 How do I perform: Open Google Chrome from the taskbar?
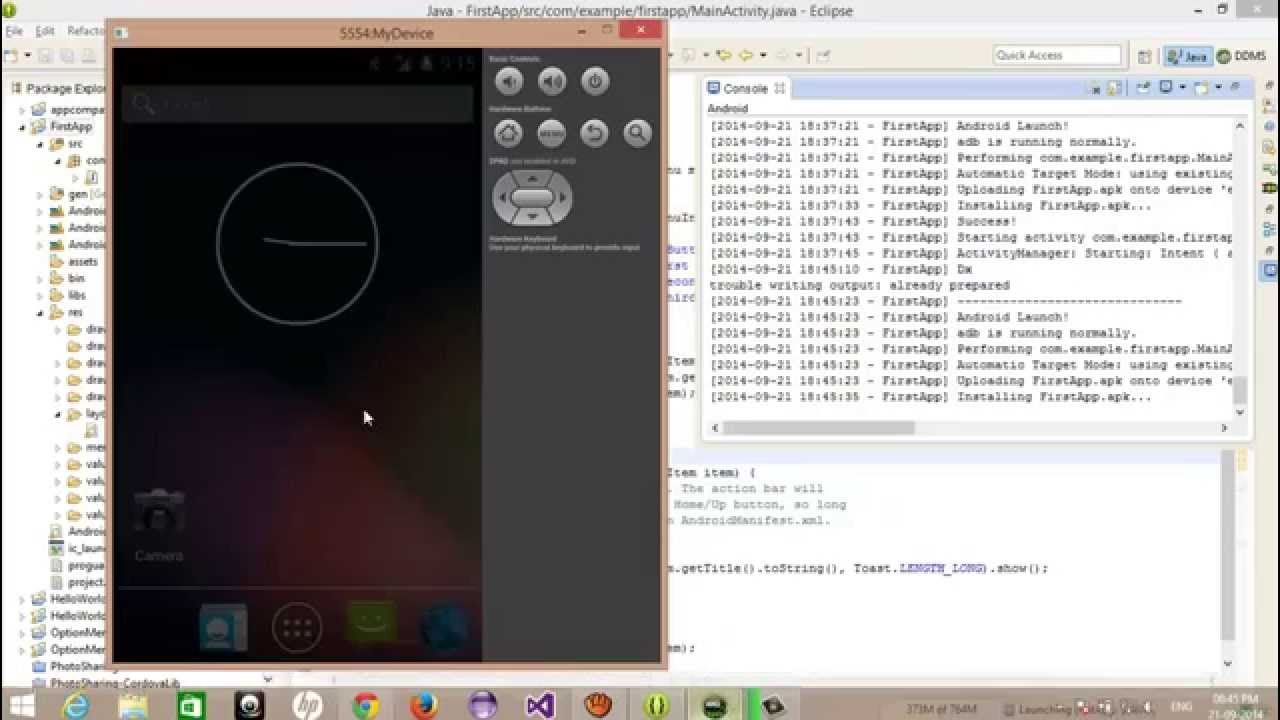coord(366,706)
